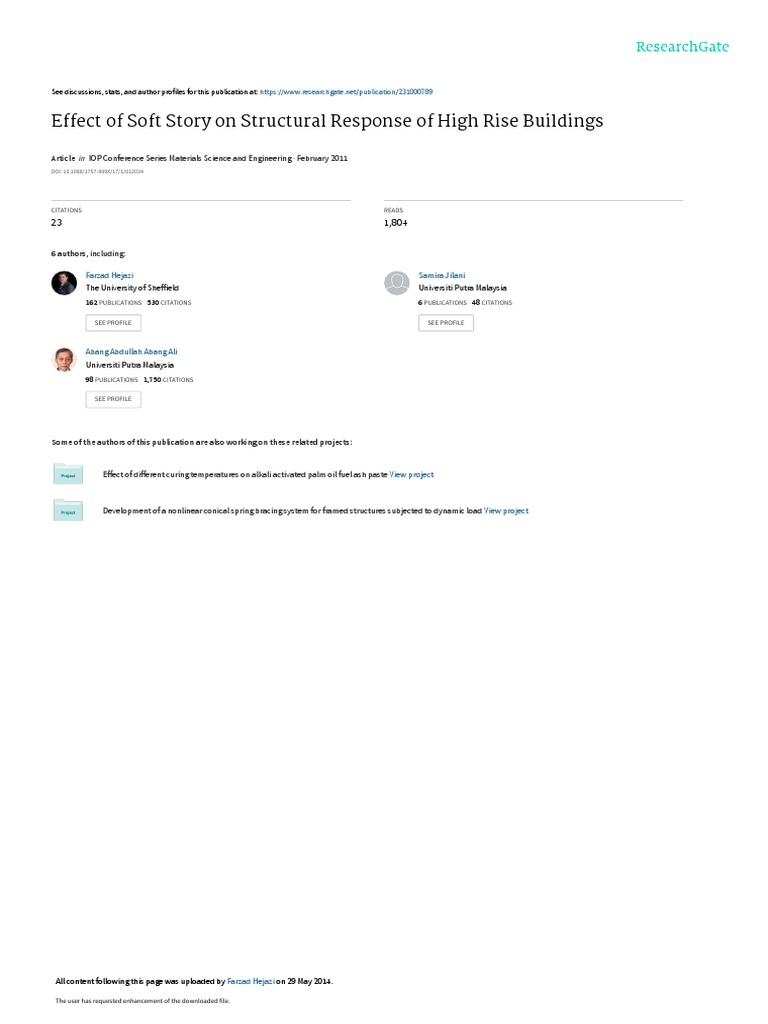Click Samira Jilani's placeholder avatar icon
The image size is (768, 1024).
pyautogui.click(x=396, y=283)
